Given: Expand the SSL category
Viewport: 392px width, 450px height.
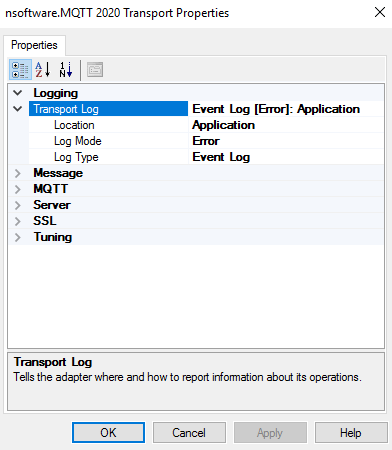Looking at the screenshot, I should (18, 221).
